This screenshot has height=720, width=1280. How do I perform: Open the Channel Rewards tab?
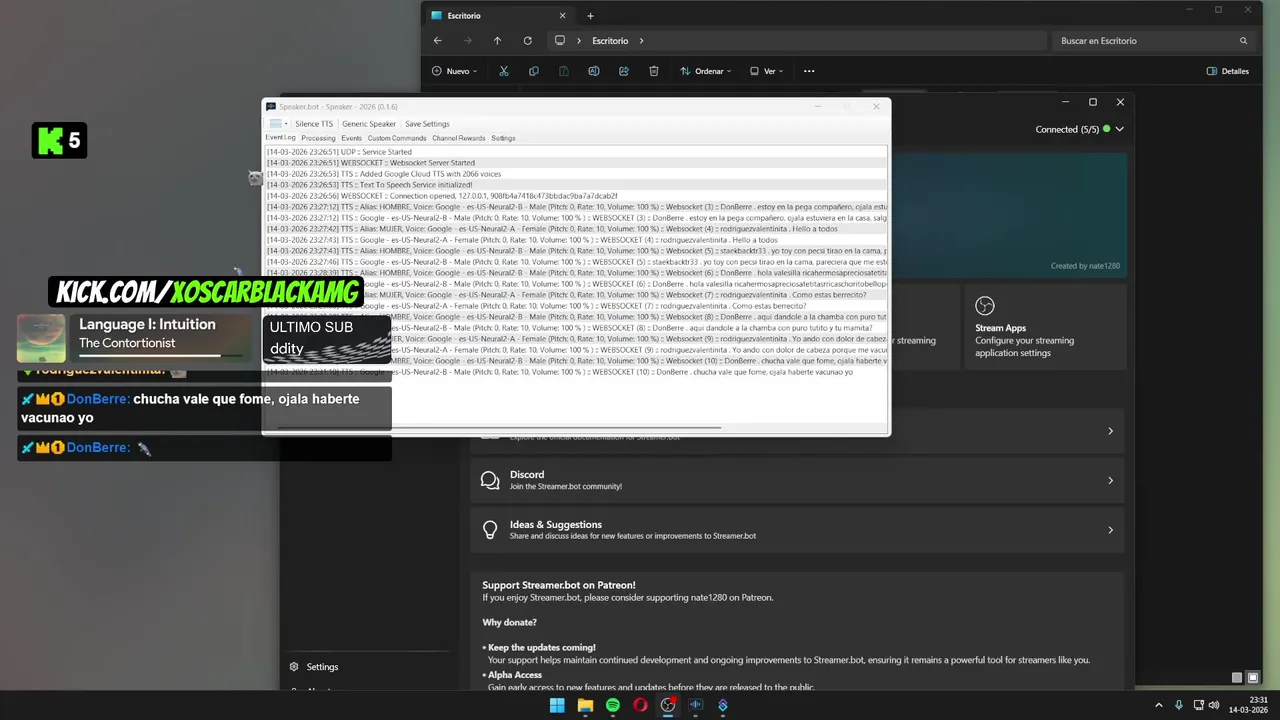[459, 138]
